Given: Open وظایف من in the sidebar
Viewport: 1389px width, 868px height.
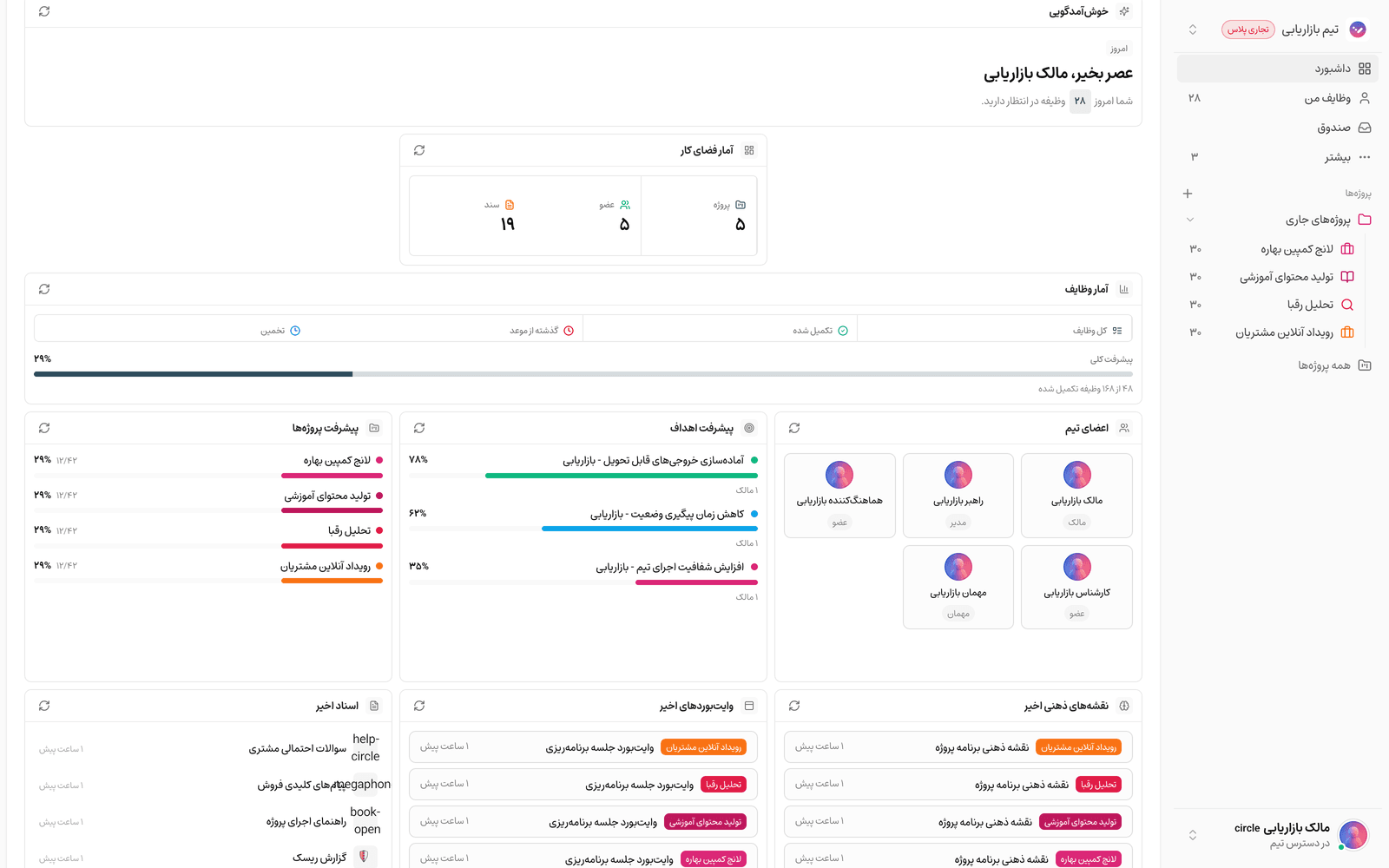Looking at the screenshot, I should tap(1278, 98).
